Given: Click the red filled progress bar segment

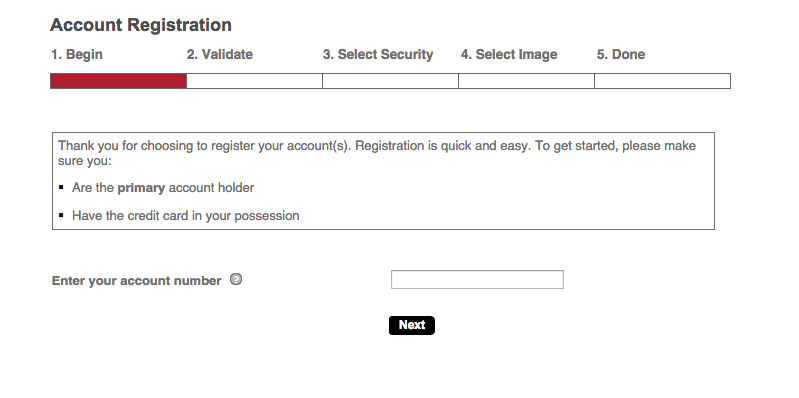Looking at the screenshot, I should coord(118,81).
